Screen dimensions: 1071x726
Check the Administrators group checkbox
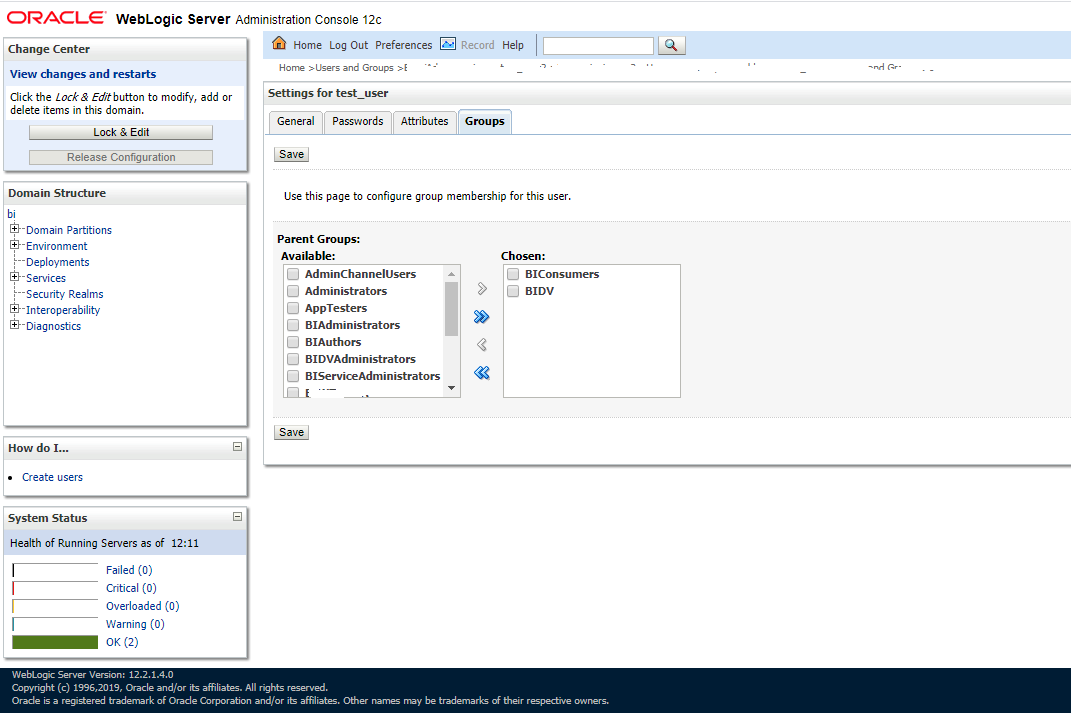(x=293, y=291)
